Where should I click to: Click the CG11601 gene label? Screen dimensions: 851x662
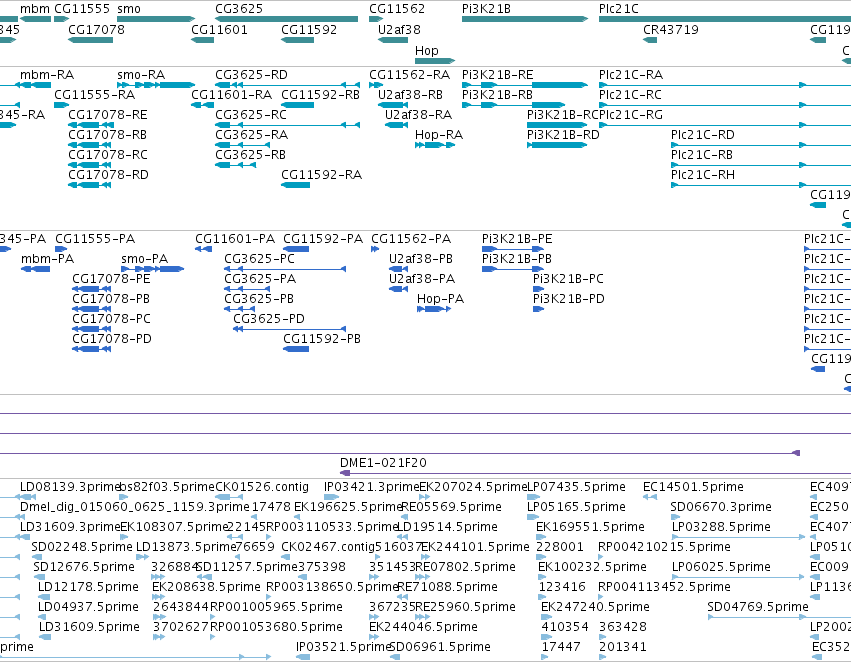pyautogui.click(x=219, y=29)
